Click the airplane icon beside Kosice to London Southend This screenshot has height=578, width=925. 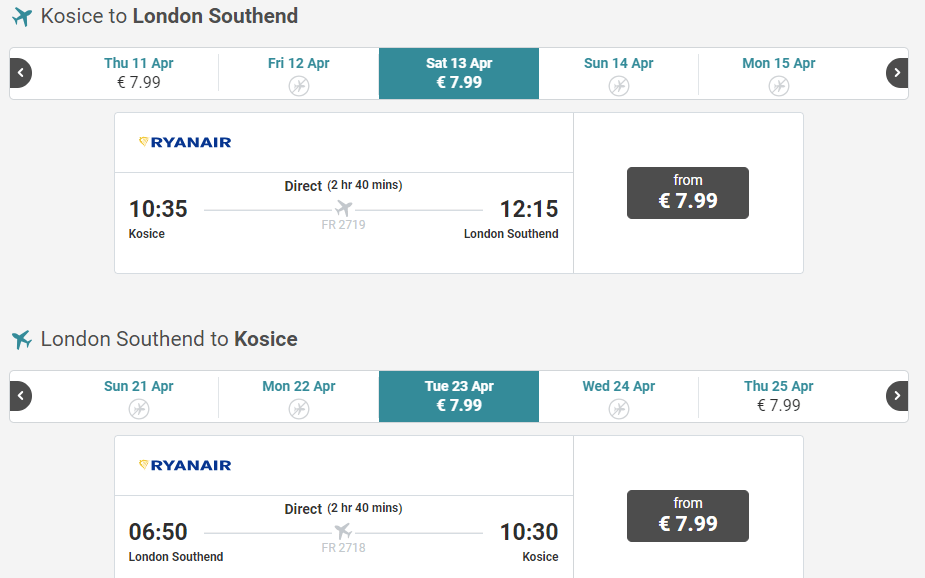[22, 17]
